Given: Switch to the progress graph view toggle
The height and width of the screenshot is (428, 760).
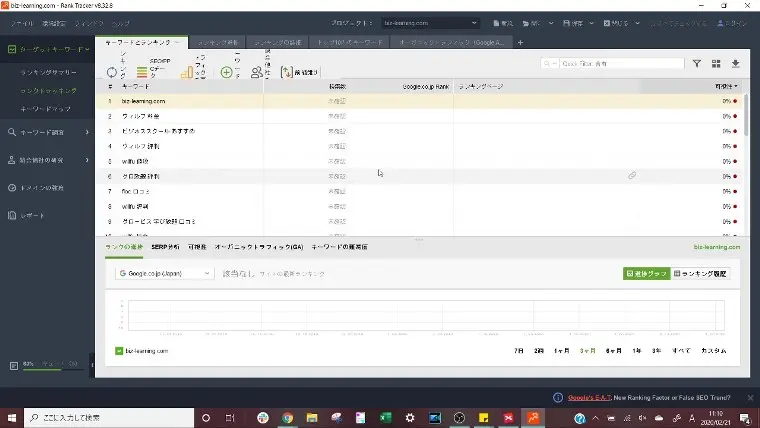Looking at the screenshot, I should pos(645,272).
